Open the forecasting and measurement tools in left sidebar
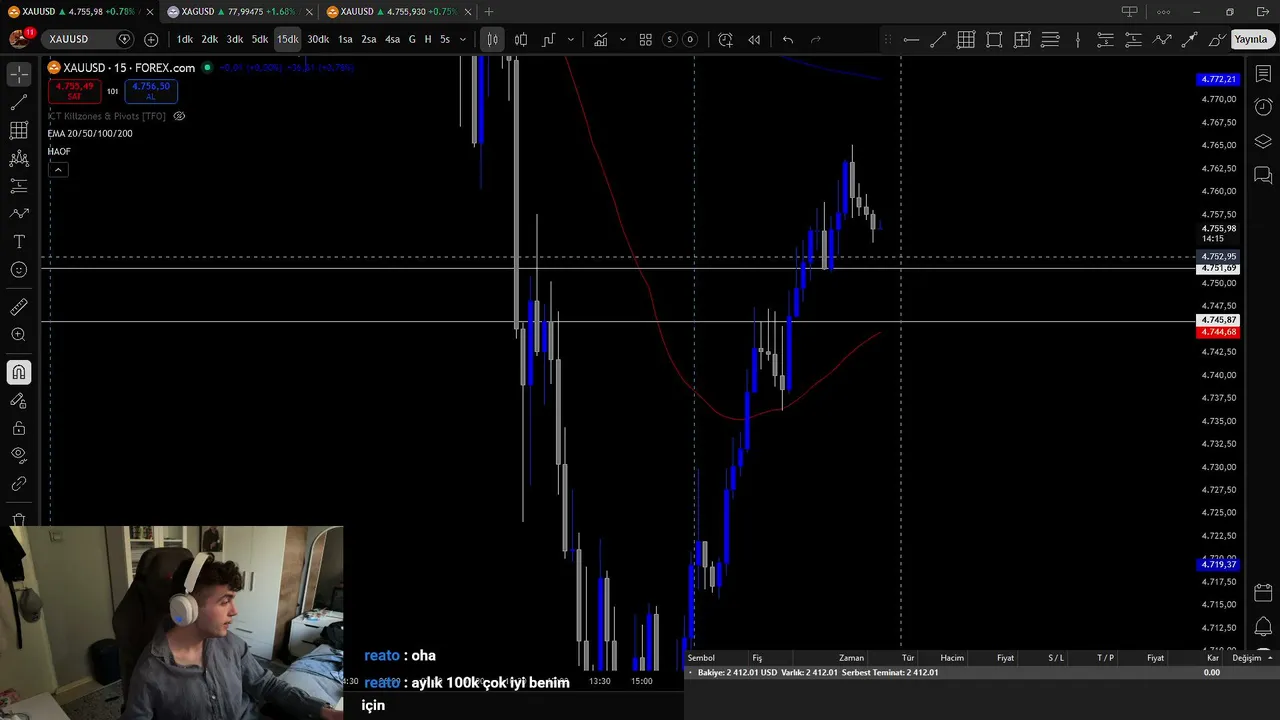This screenshot has height=720, width=1280. (x=19, y=186)
